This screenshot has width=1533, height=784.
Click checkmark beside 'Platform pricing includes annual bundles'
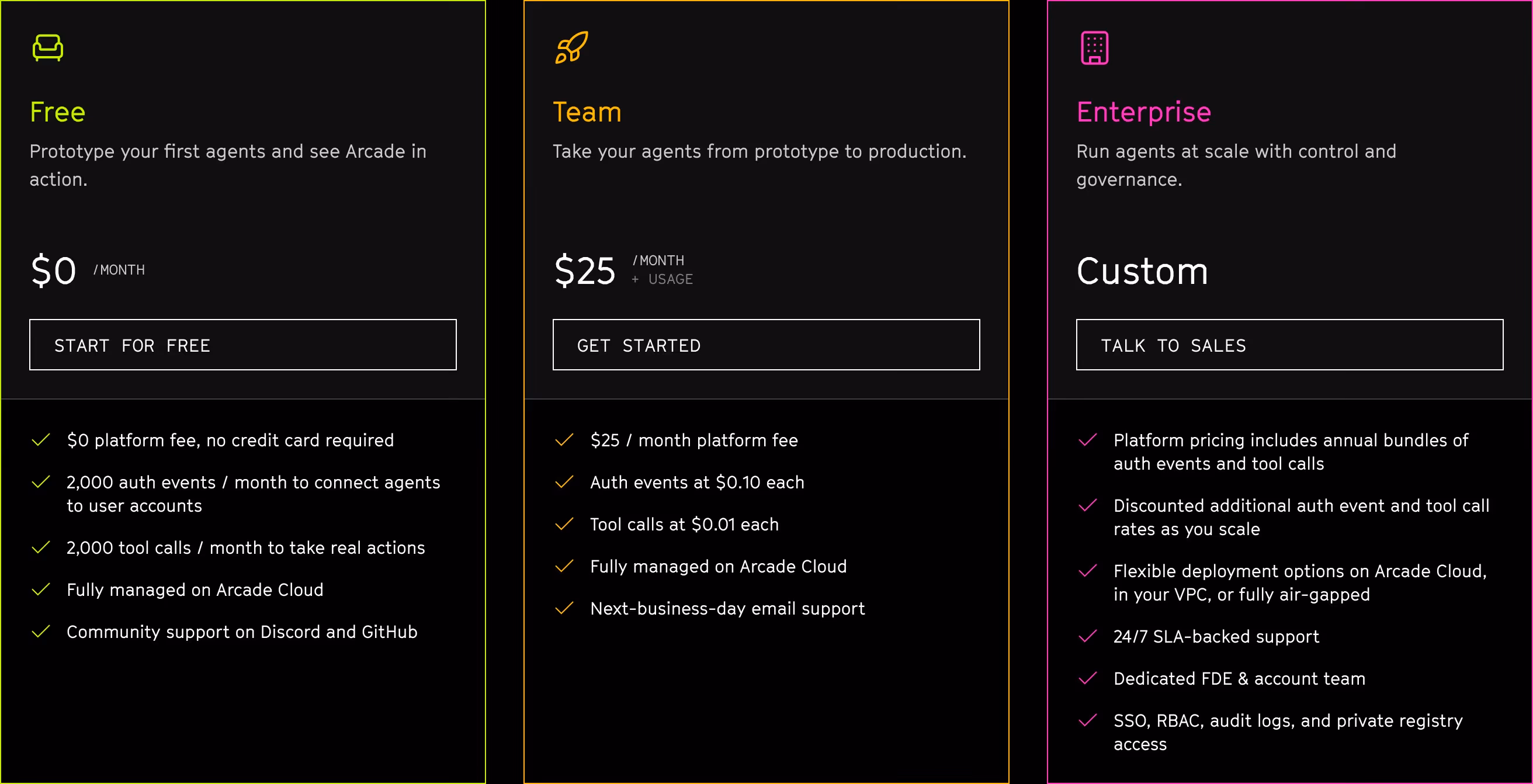click(1087, 440)
